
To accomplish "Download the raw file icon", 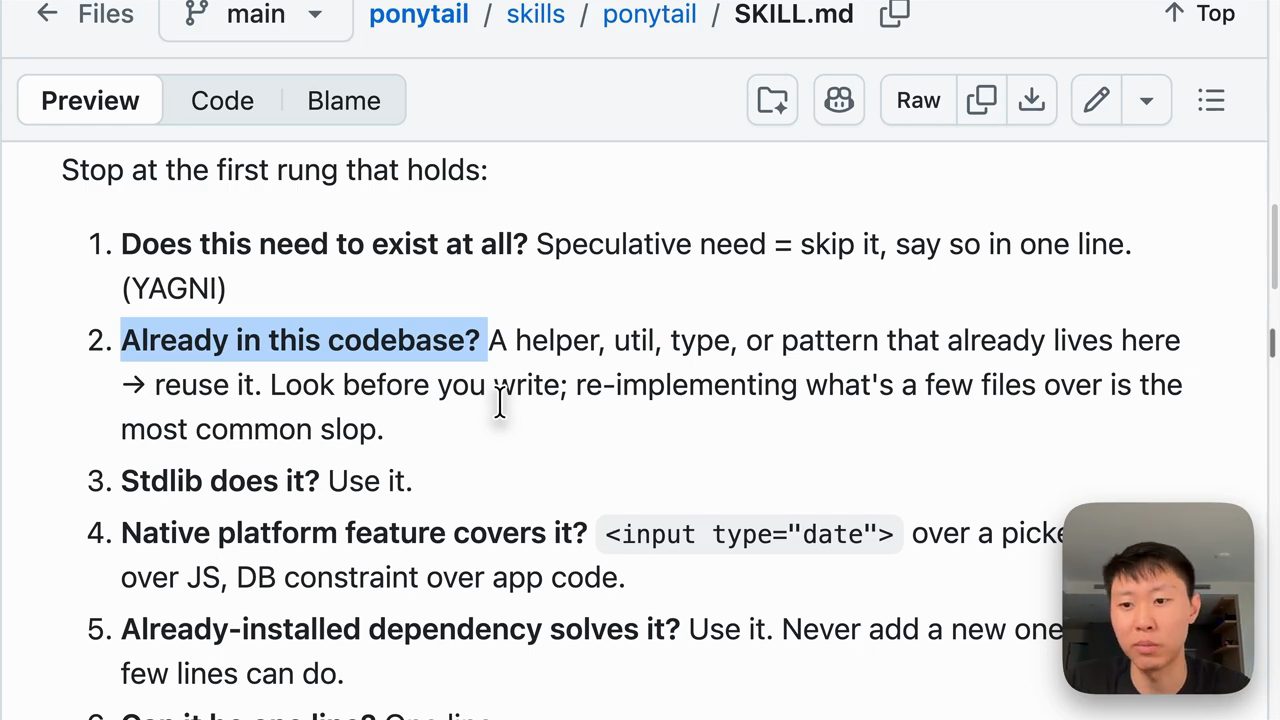I will pos(1032,100).
